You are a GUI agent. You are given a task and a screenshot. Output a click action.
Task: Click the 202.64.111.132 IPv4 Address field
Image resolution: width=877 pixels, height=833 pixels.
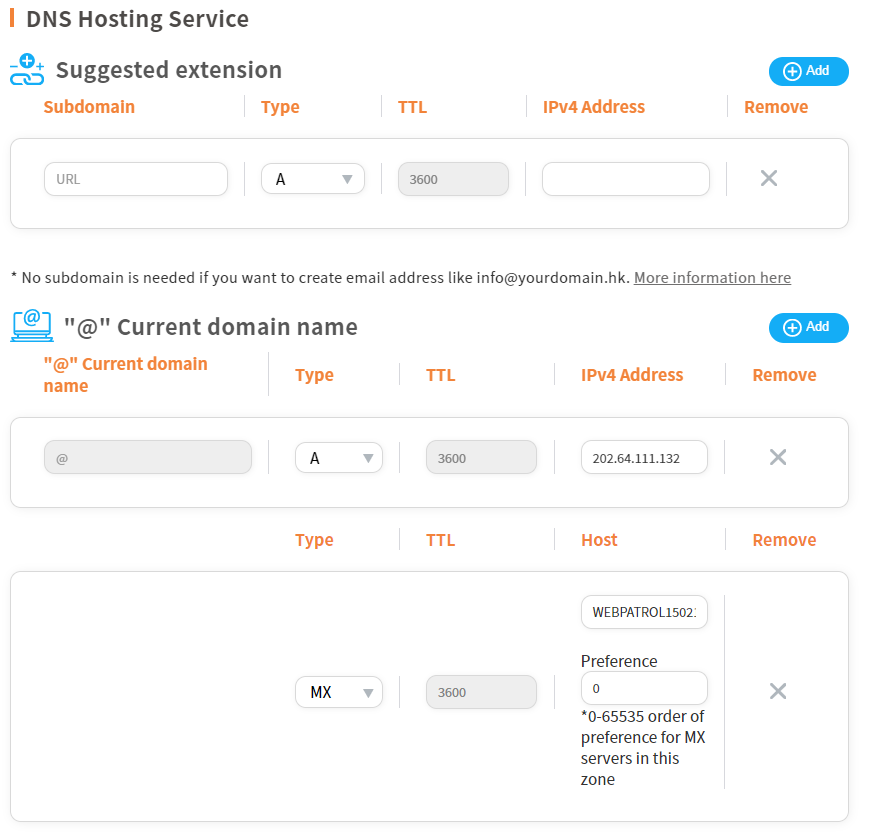click(x=644, y=458)
